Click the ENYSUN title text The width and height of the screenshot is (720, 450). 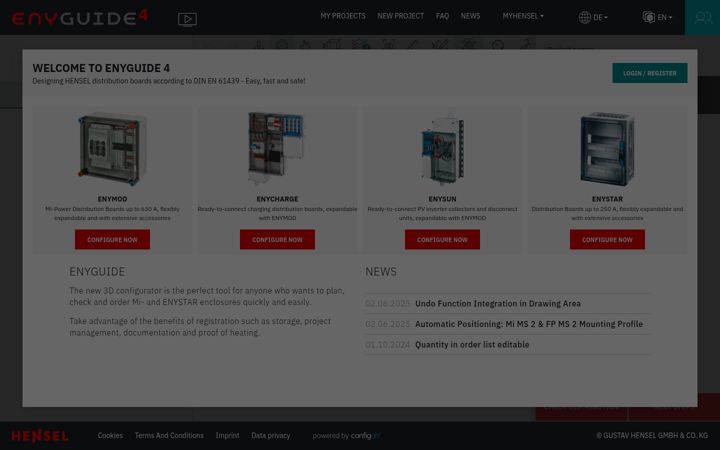point(442,199)
